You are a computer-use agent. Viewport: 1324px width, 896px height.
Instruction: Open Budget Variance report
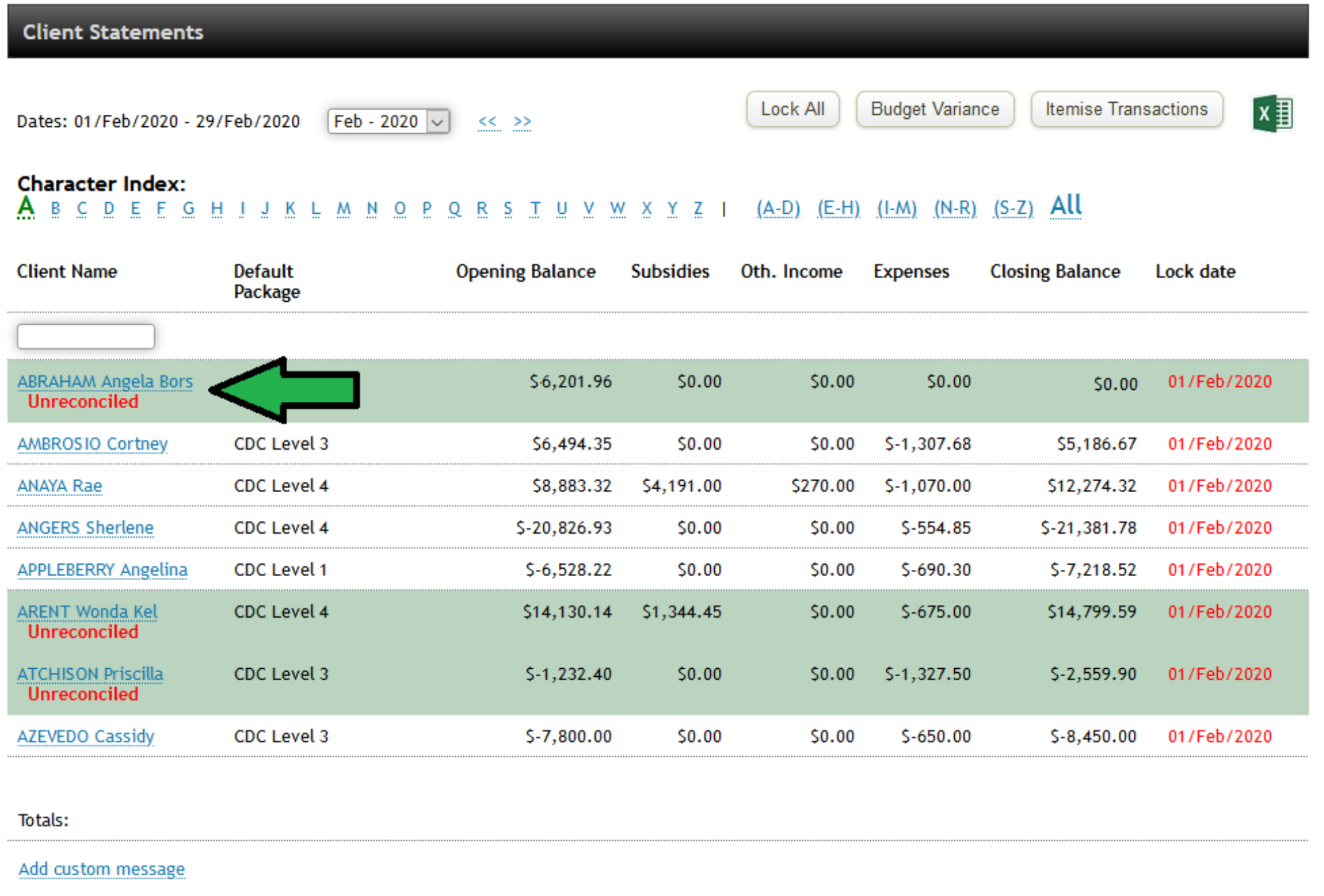(935, 109)
